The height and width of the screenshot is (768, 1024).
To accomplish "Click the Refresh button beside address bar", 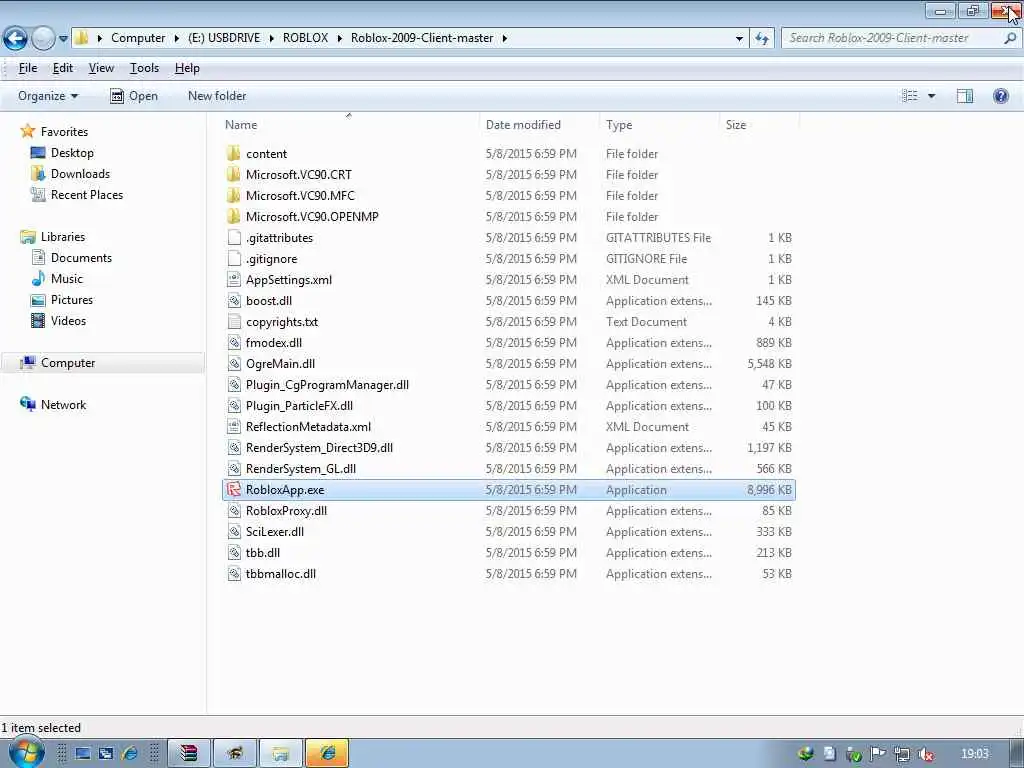I will [x=762, y=39].
